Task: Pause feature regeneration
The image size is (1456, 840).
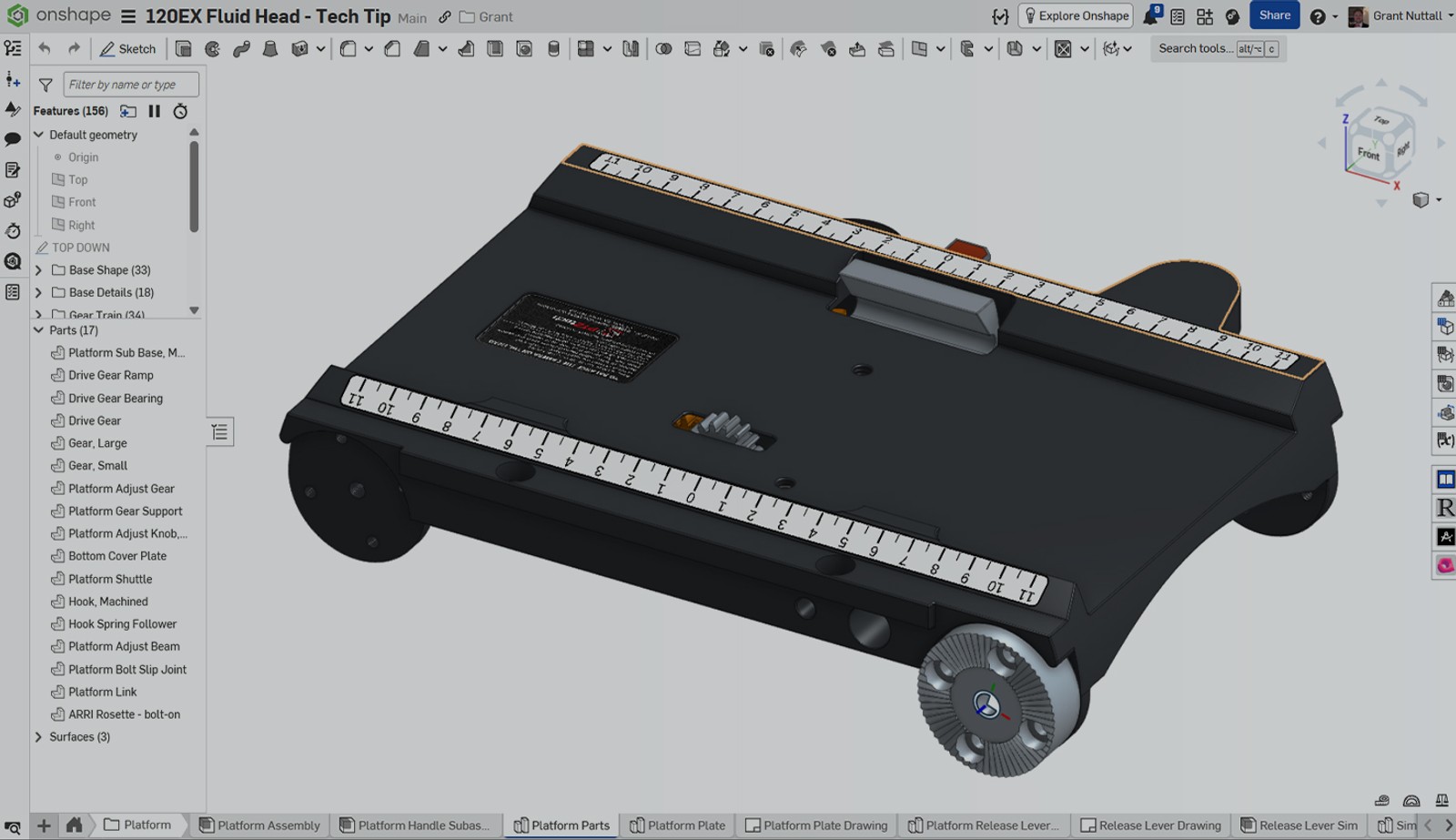Action: (155, 111)
